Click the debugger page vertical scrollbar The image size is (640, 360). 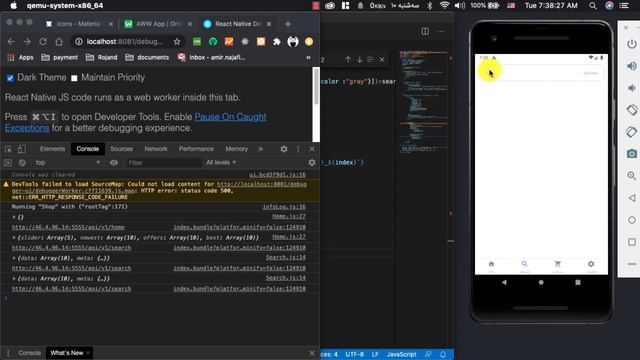[x=316, y=87]
